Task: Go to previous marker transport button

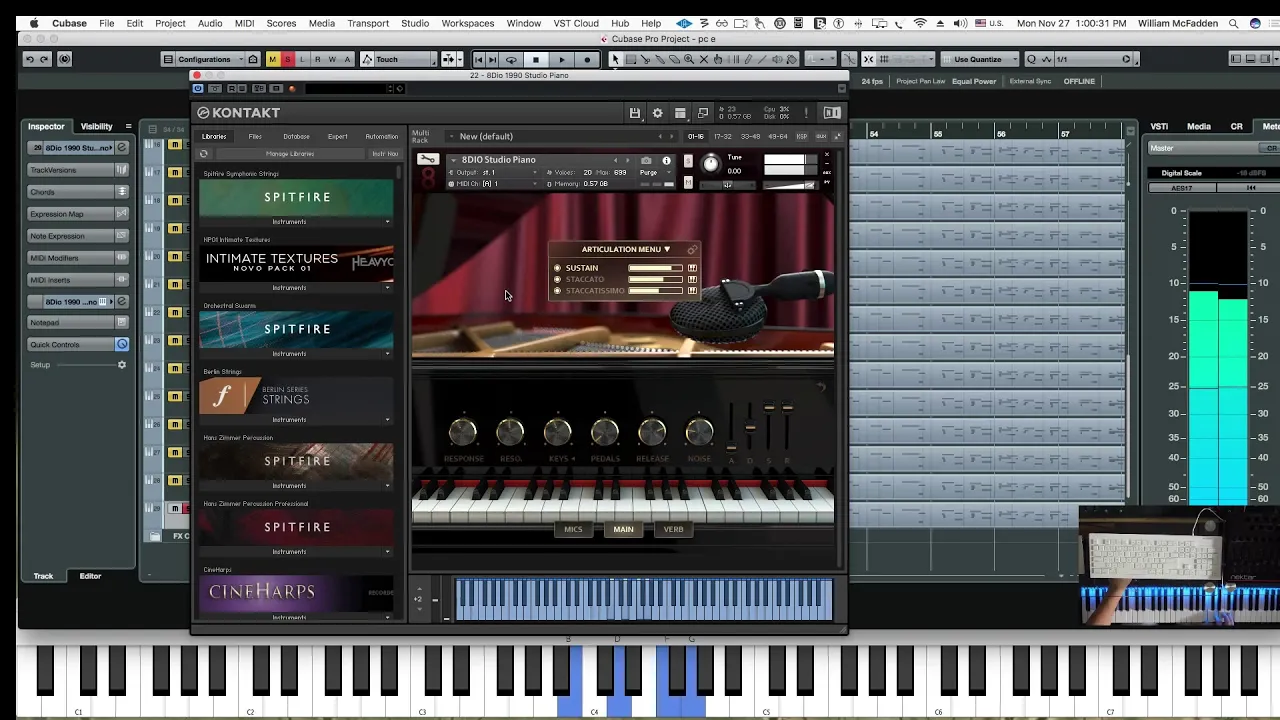Action: click(x=479, y=59)
